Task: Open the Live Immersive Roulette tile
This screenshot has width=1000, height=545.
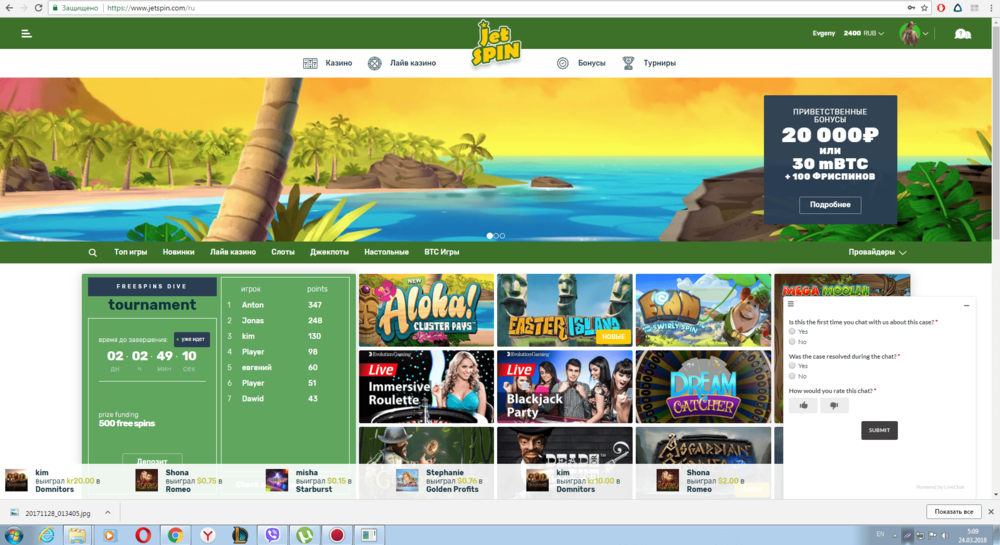Action: pyautogui.click(x=426, y=387)
